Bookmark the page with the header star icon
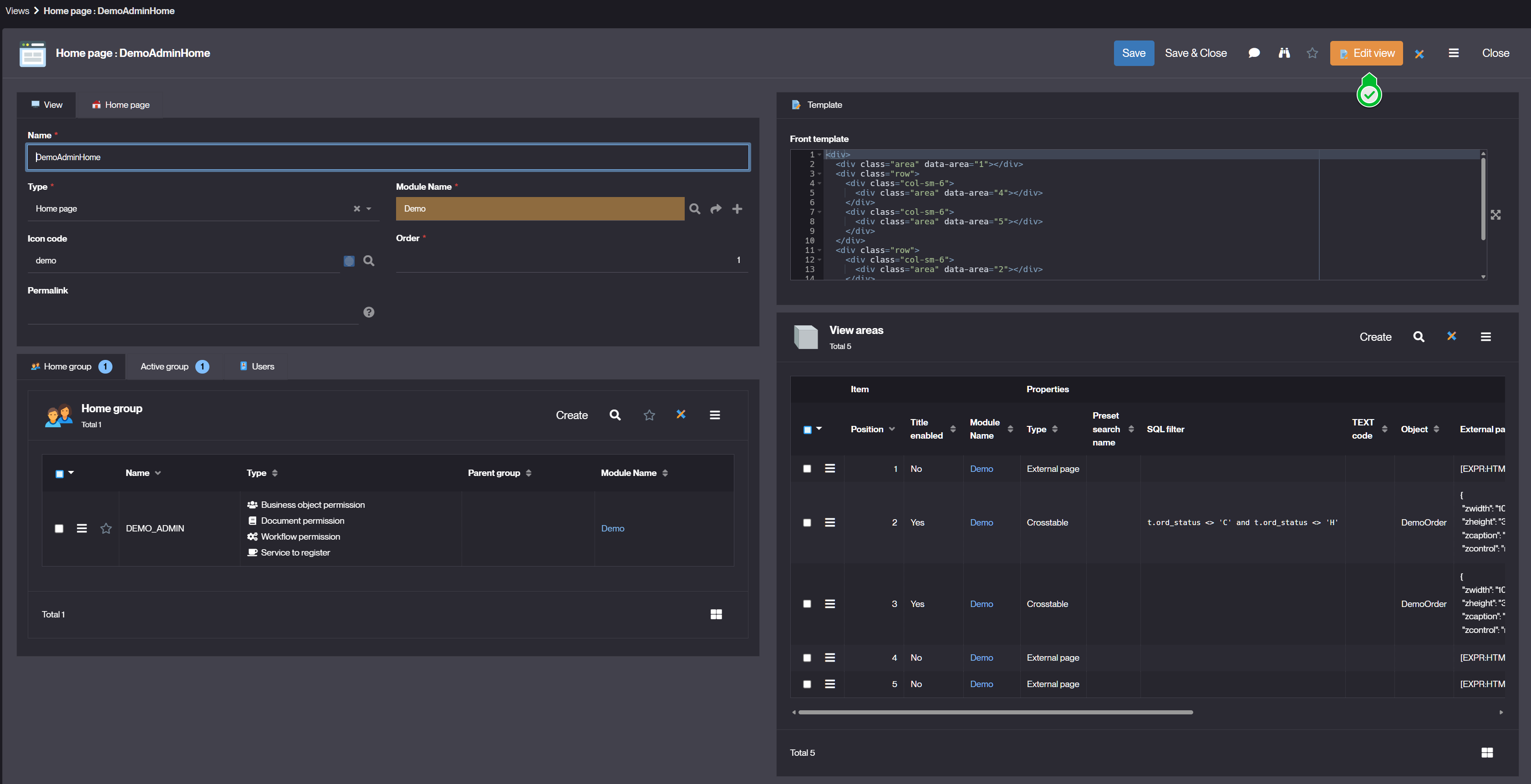Viewport: 1531px width, 784px height. click(1312, 53)
